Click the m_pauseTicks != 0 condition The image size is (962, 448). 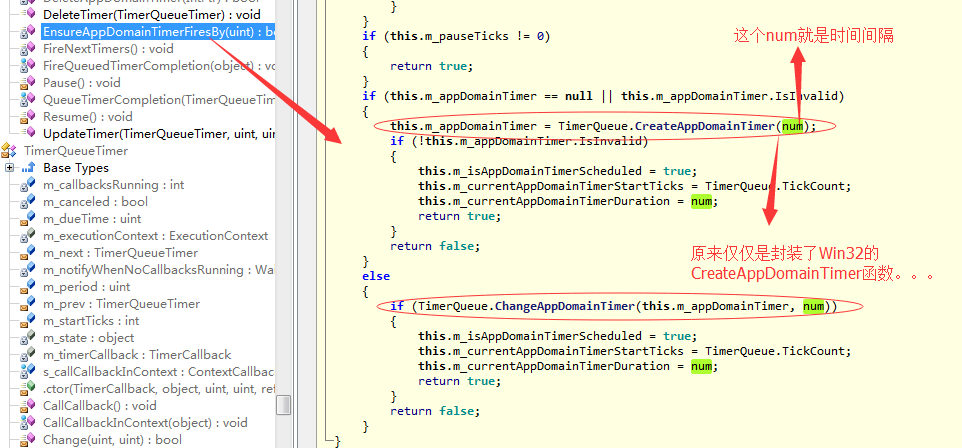(x=467, y=36)
